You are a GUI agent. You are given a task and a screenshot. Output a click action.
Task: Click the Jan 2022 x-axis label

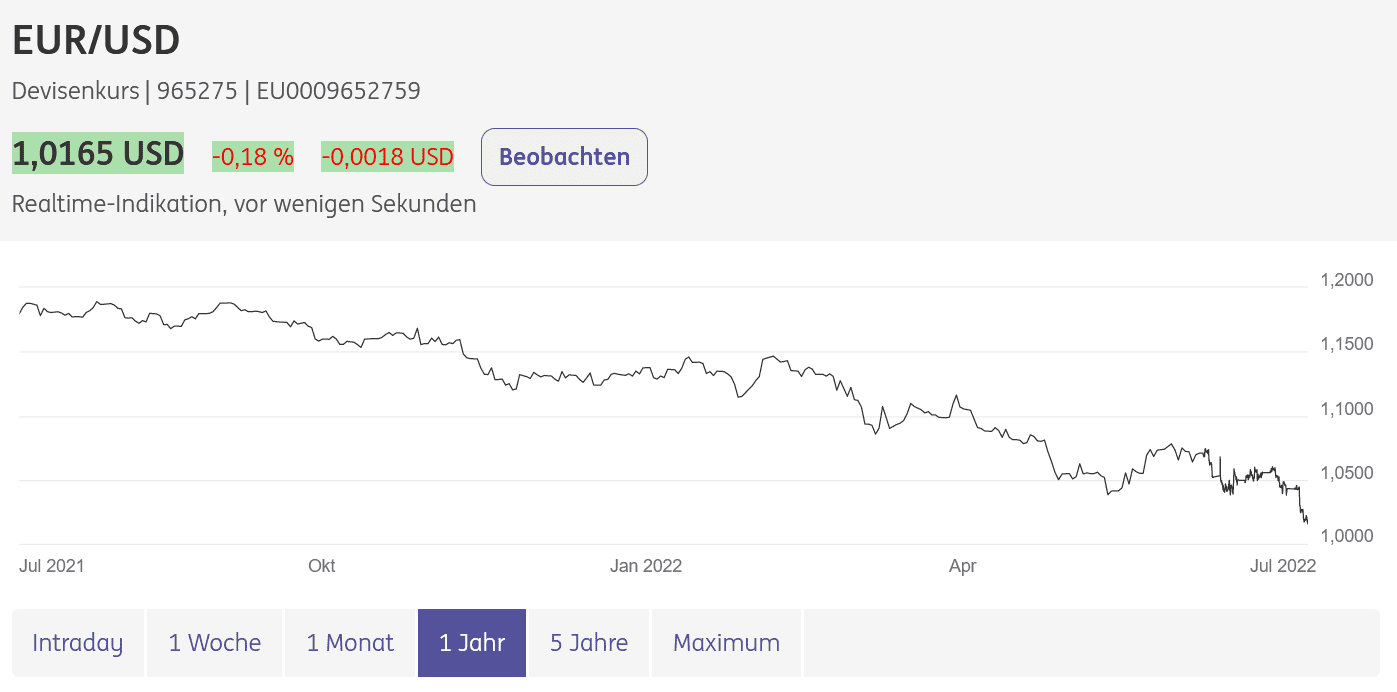(x=646, y=566)
